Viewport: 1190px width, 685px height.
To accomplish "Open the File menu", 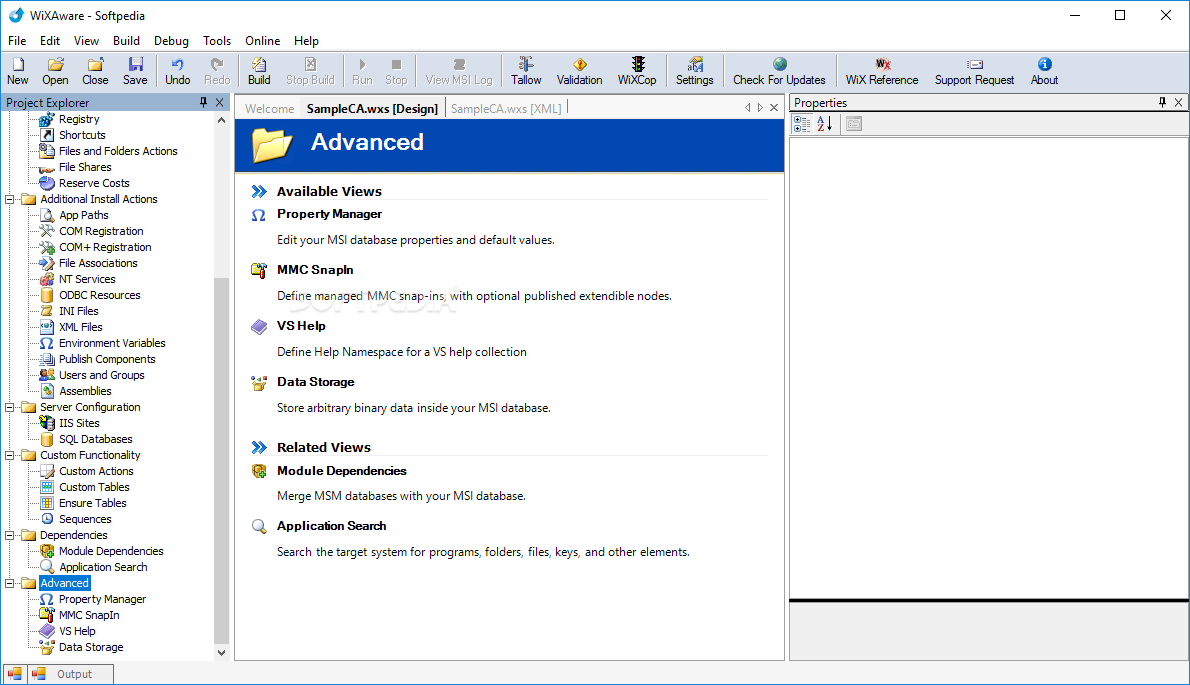I will point(17,41).
